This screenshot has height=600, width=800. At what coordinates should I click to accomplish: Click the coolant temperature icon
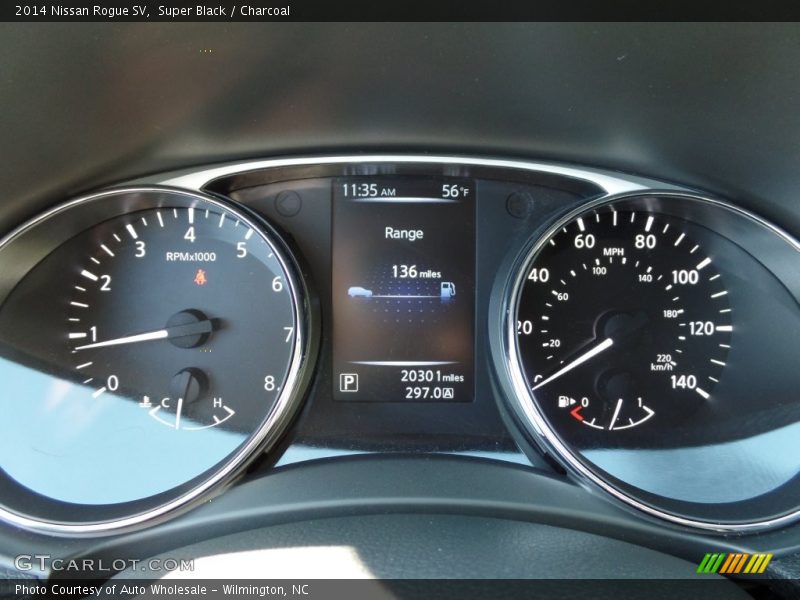pyautogui.click(x=146, y=402)
